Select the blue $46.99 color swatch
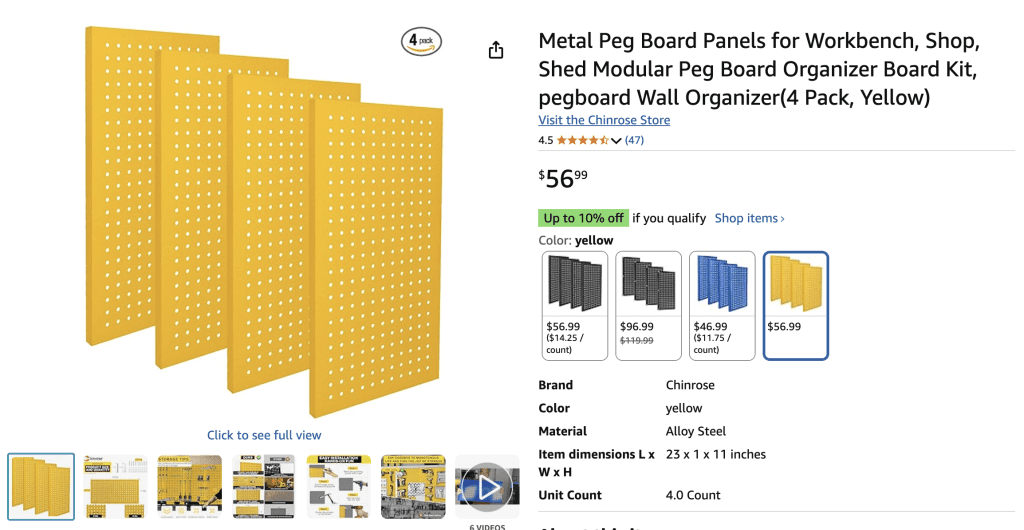 [722, 305]
